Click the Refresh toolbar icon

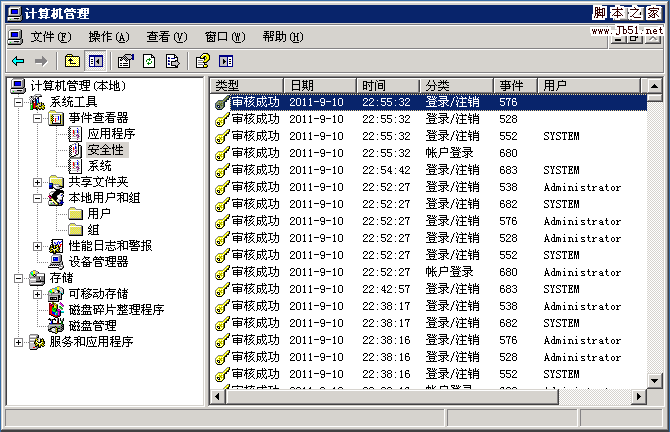[x=149, y=61]
